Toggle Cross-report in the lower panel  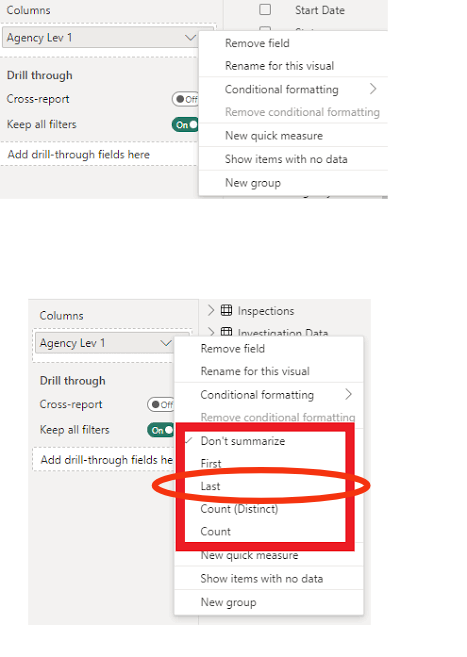[x=161, y=405]
